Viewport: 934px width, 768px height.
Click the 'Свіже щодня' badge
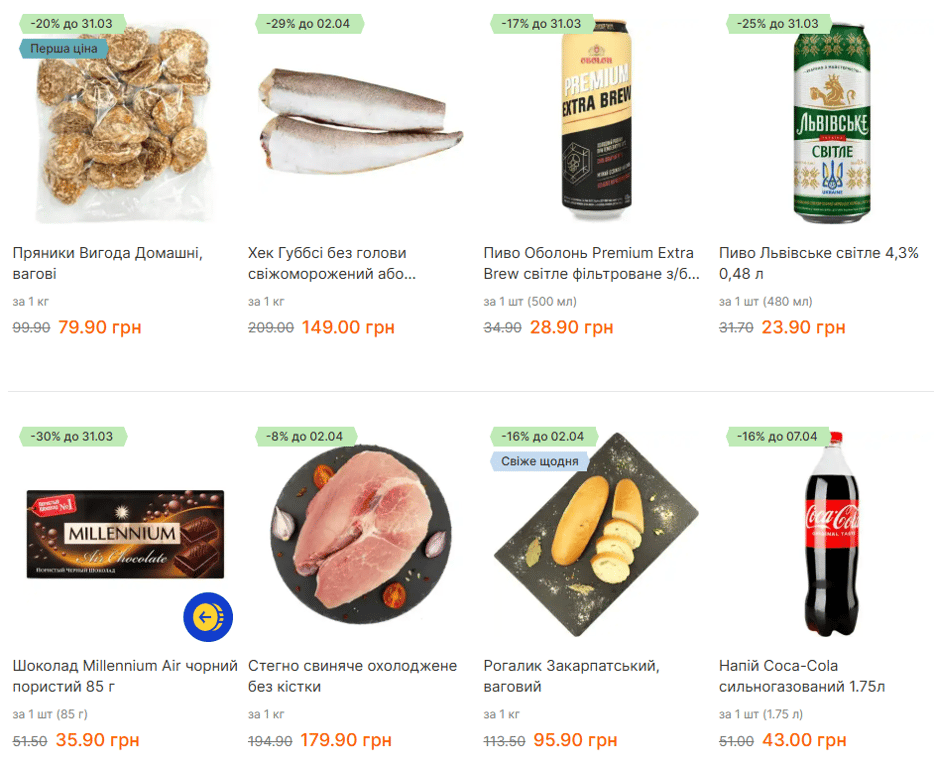(539, 461)
